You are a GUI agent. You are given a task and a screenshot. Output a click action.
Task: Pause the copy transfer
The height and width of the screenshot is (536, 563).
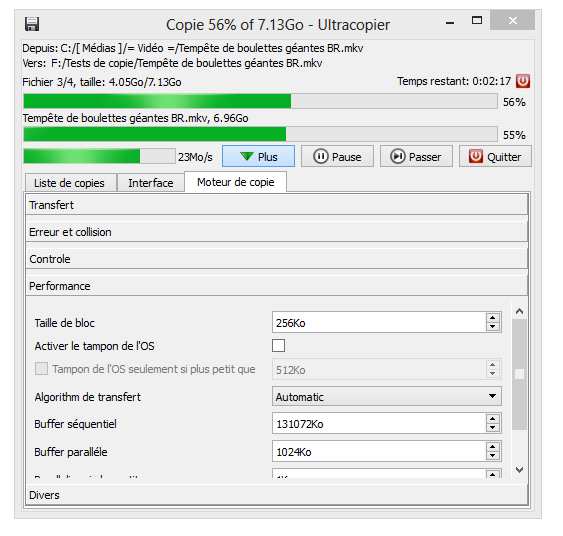[337, 156]
